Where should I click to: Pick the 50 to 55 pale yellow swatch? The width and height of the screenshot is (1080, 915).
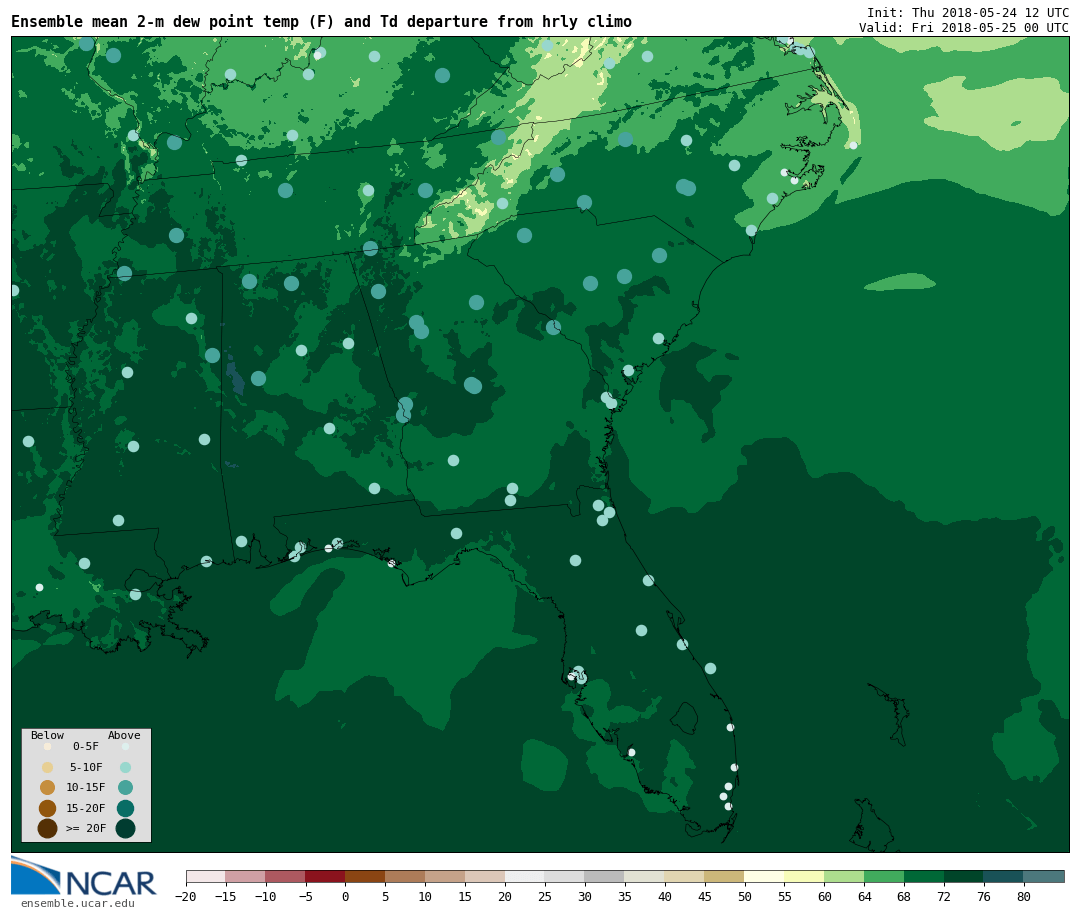coord(765,876)
